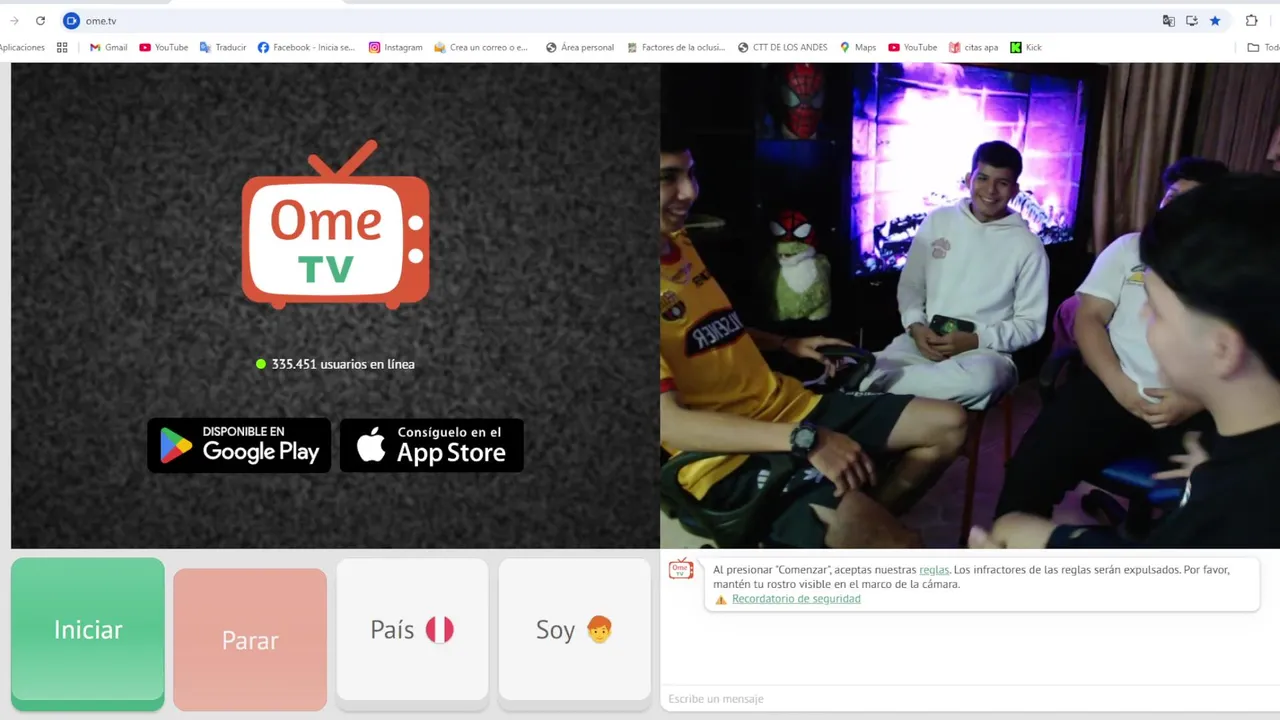Viewport: 1280px width, 720px height.
Task: Go forward with browser arrow
Action: pos(14,21)
